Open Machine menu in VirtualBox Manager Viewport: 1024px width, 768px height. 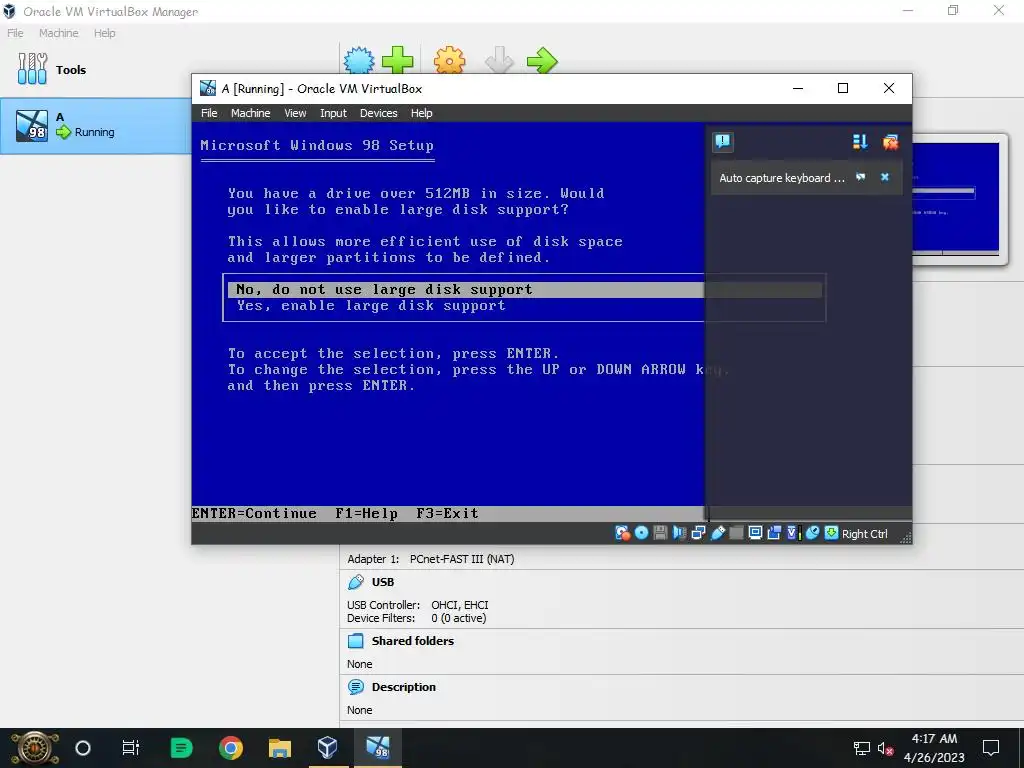click(x=58, y=33)
